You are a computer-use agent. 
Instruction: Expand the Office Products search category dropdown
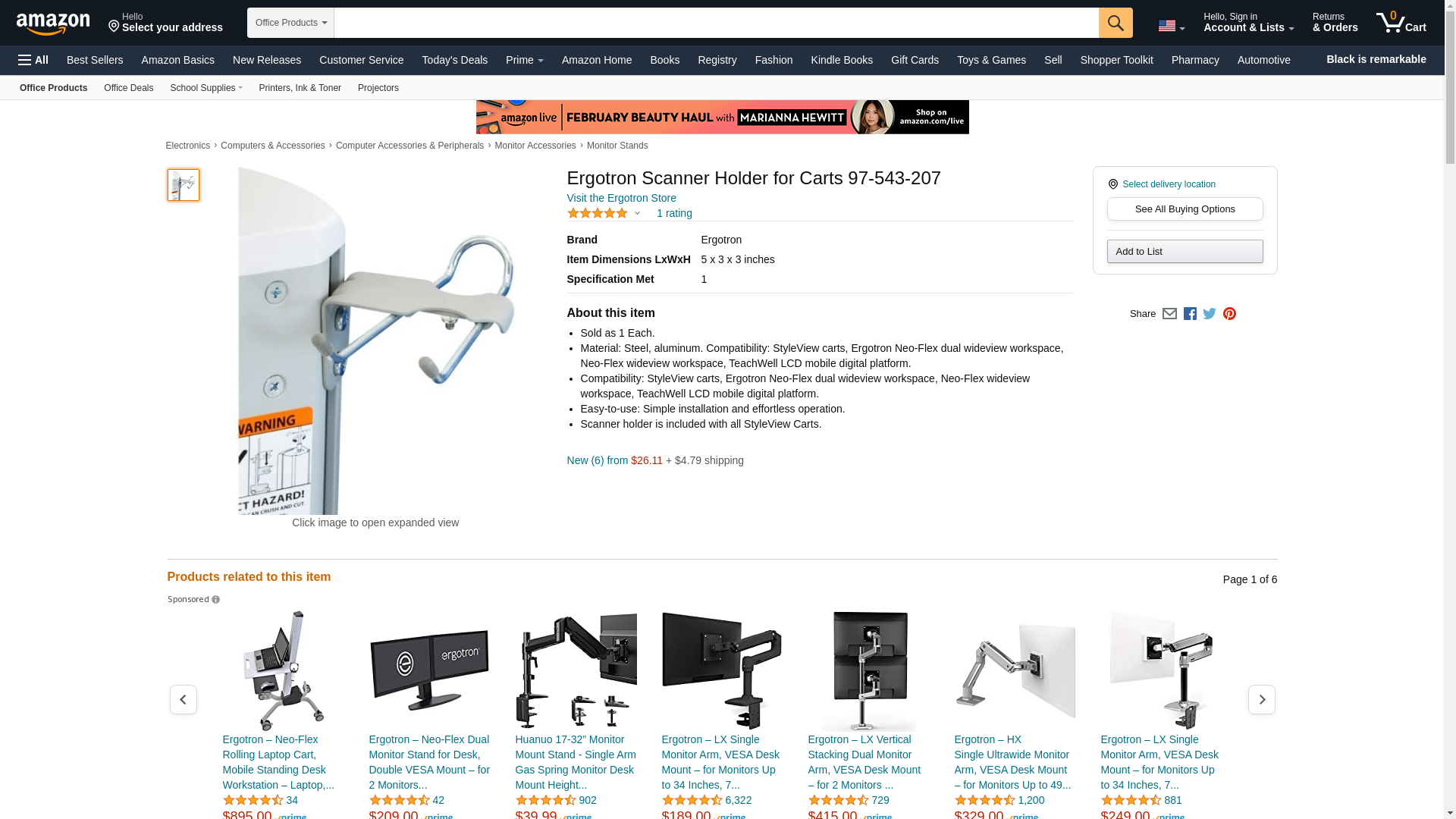[290, 23]
